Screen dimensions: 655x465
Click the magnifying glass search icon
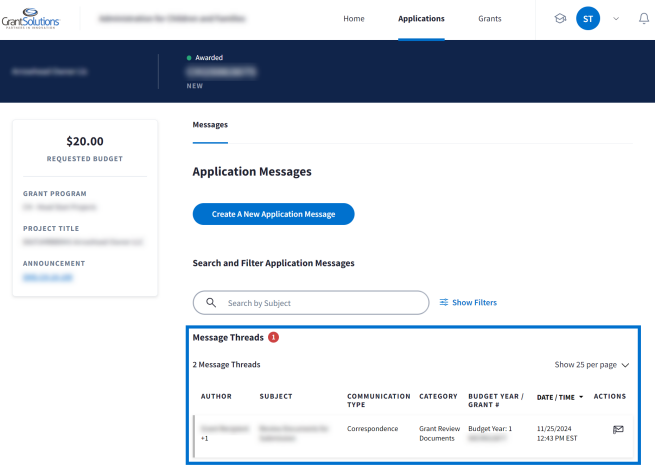pos(211,302)
